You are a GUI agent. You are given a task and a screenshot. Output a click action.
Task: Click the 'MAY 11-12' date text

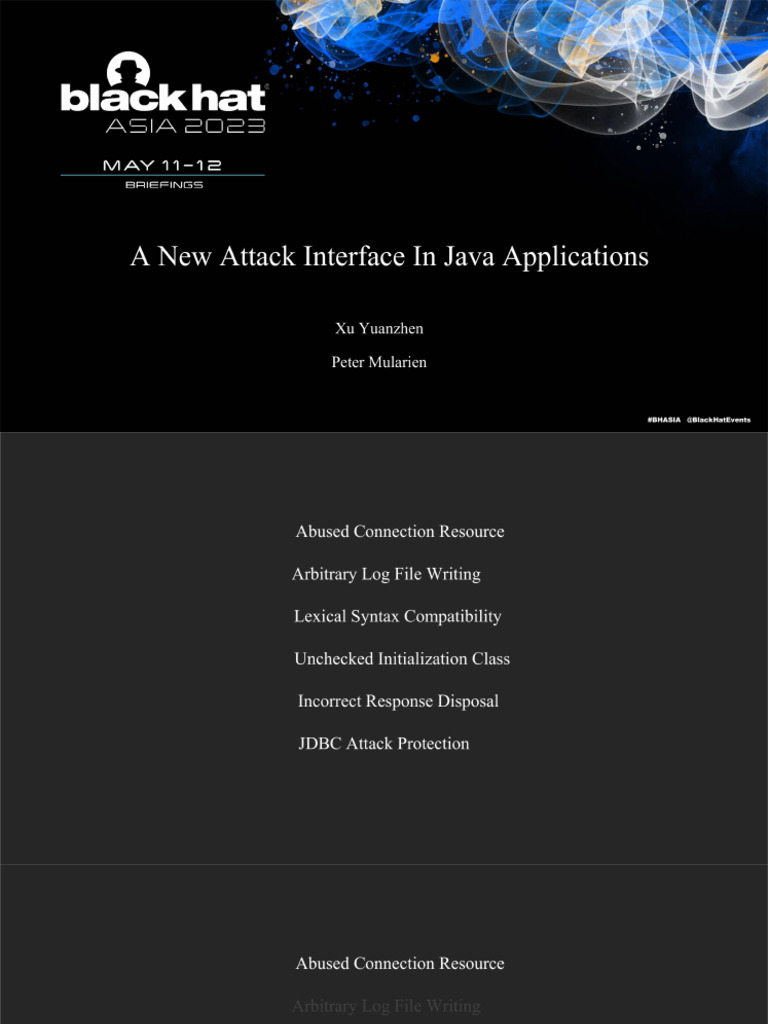[162, 165]
